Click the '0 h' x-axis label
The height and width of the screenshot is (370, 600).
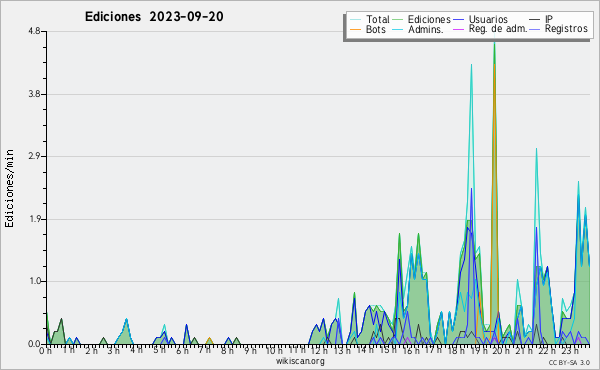point(45,350)
